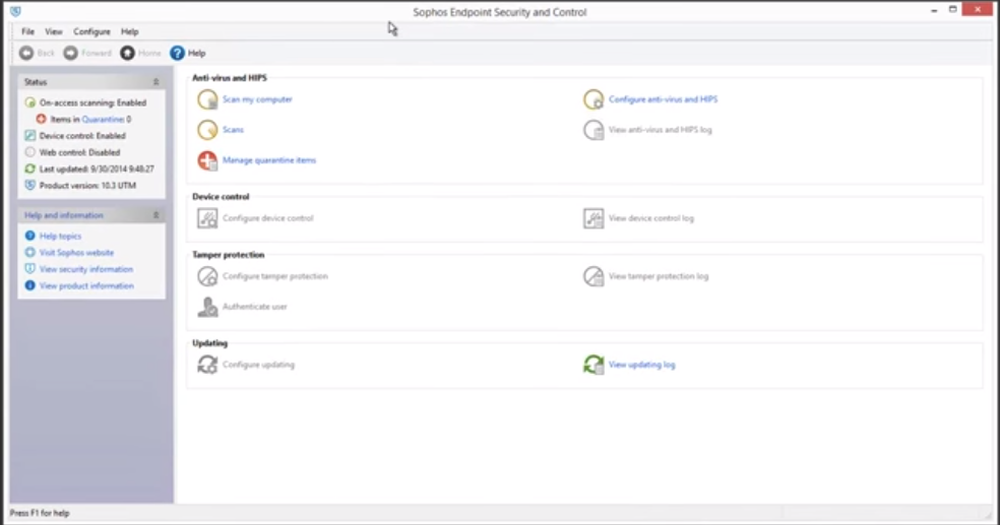This screenshot has width=1000, height=525.
Task: Click 'Product version: 10.3 UTM' text
Action: click(87, 186)
